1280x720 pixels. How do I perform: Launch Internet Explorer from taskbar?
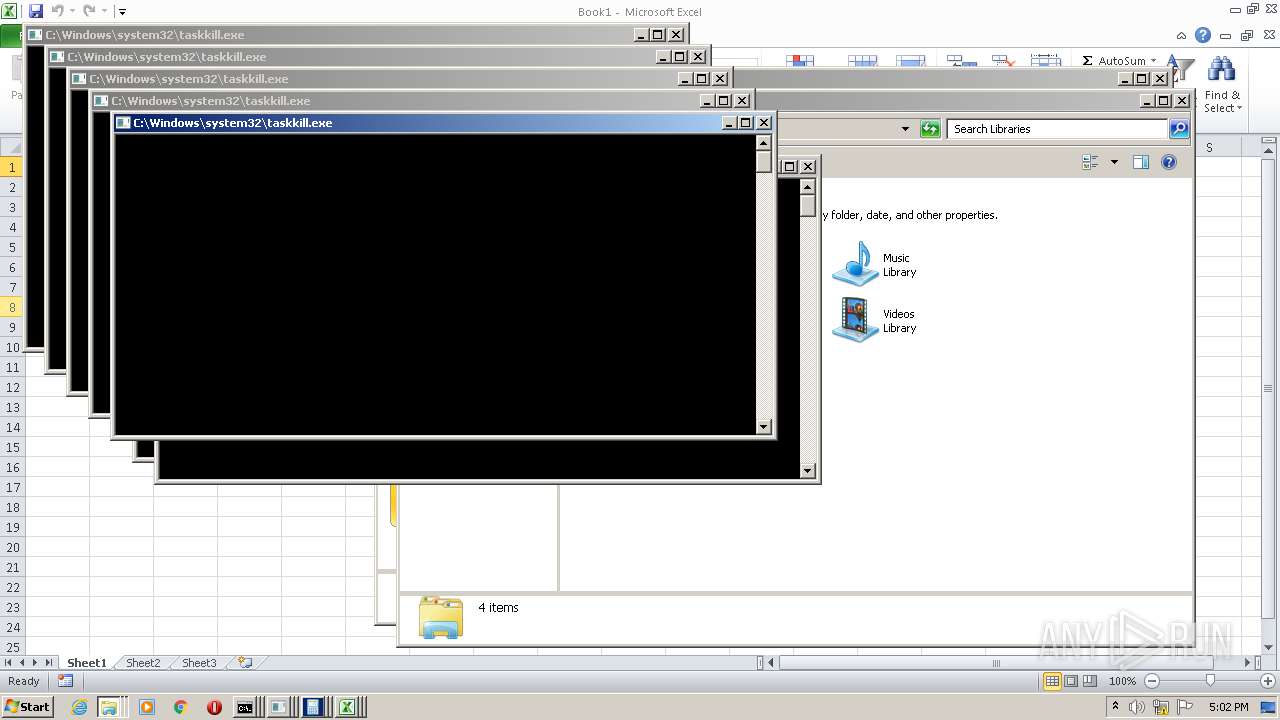click(80, 707)
